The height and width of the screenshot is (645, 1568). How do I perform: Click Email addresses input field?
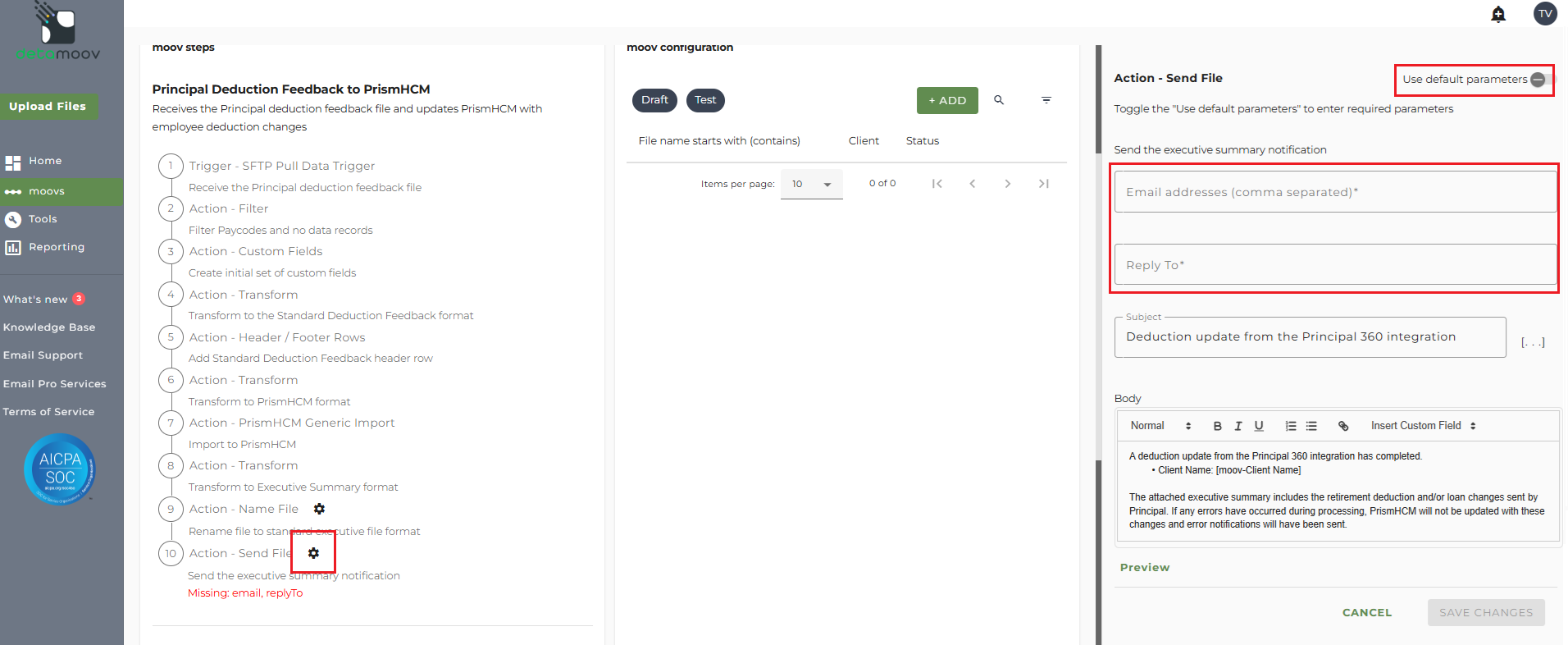1335,192
